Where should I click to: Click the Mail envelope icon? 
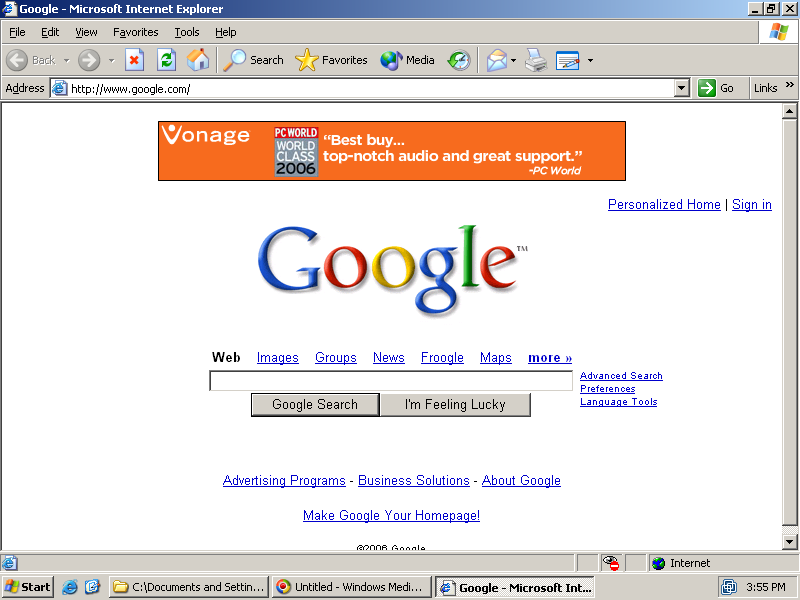[496, 60]
